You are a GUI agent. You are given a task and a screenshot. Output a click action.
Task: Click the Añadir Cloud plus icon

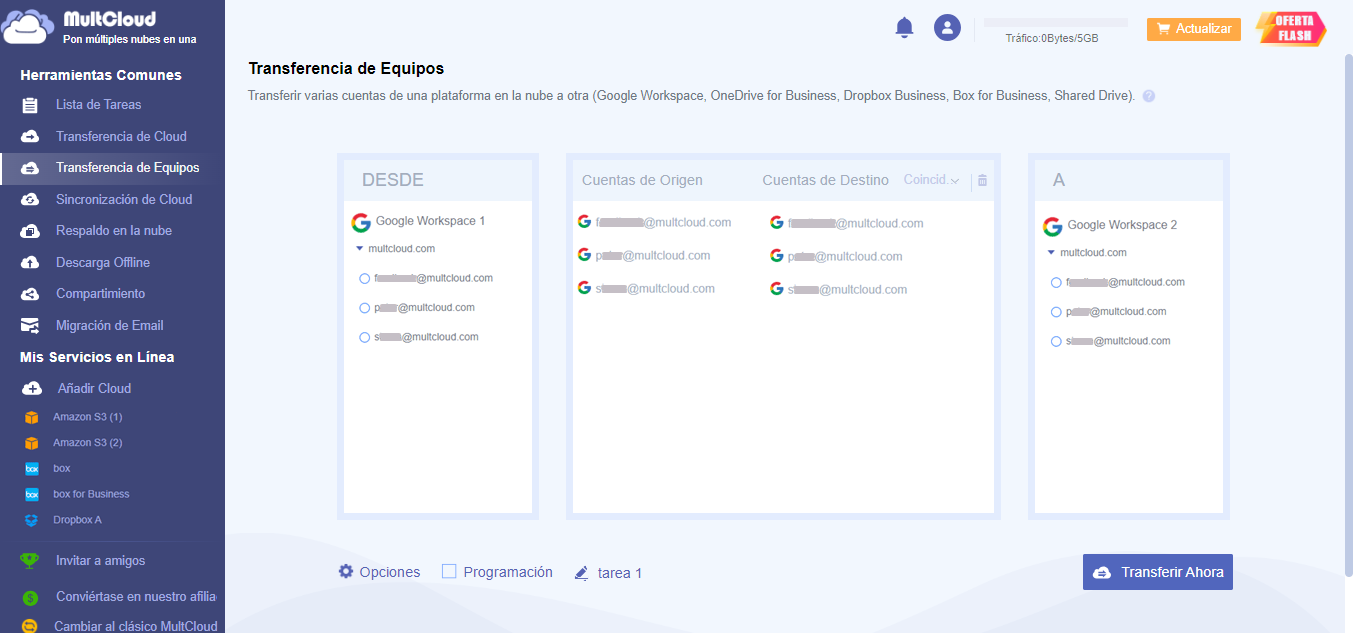(32, 388)
